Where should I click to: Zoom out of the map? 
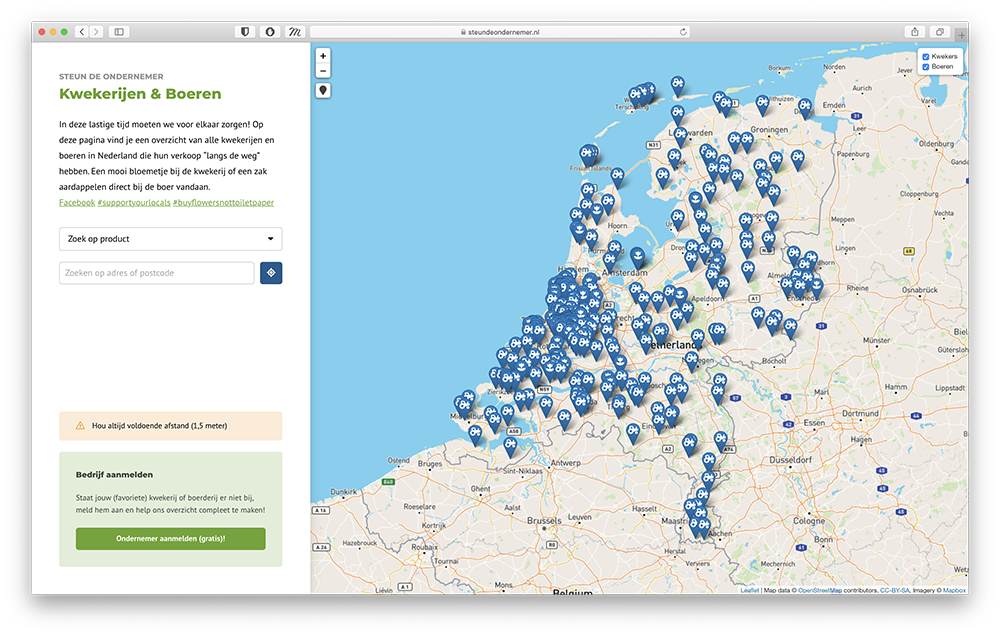(323, 71)
